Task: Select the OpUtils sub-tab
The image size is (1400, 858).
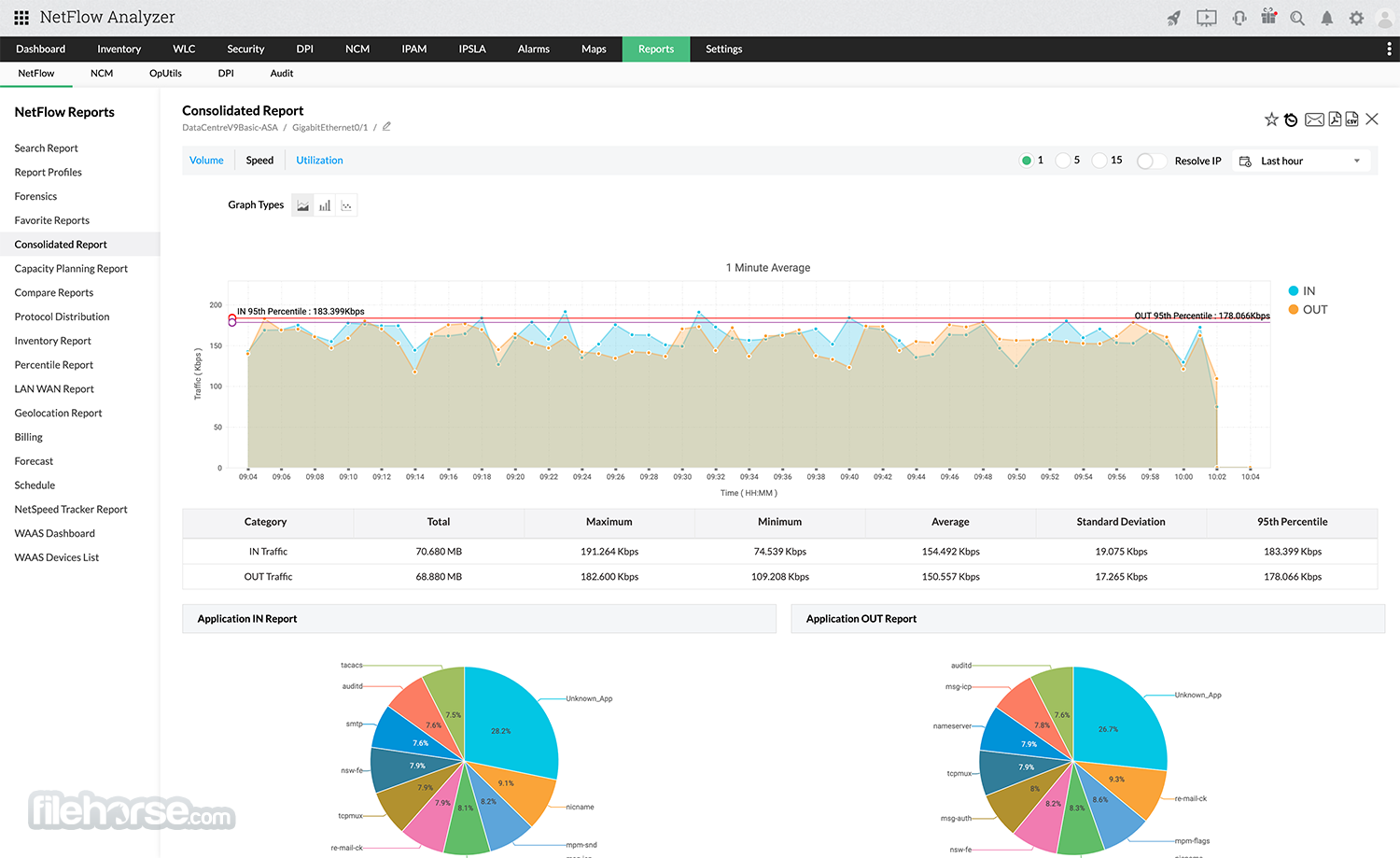Action: pos(165,74)
